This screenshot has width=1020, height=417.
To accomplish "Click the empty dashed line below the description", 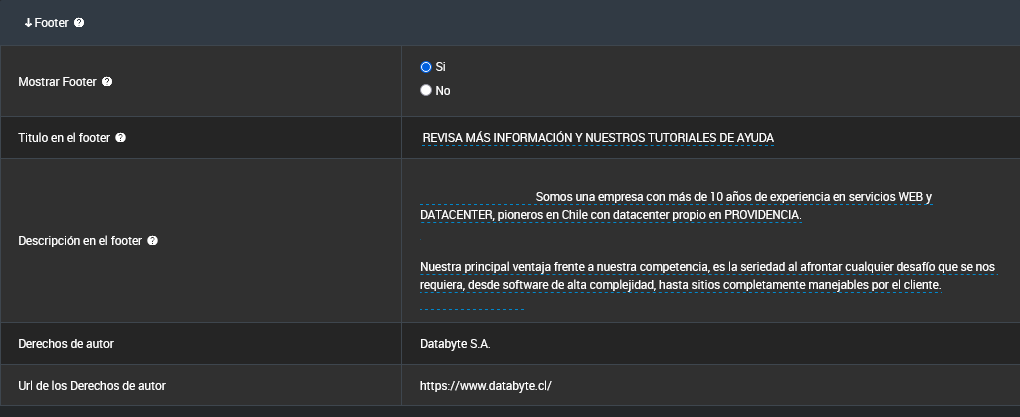I will coord(472,309).
